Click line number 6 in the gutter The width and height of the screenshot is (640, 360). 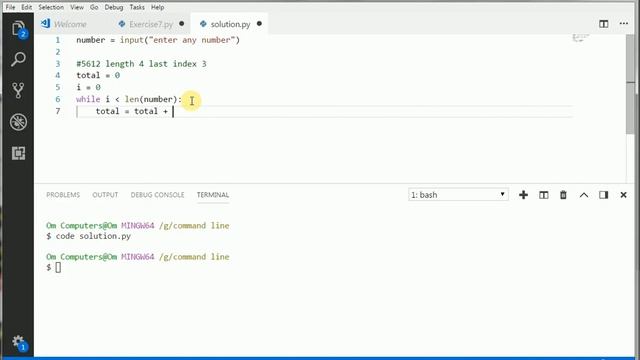(x=58, y=99)
